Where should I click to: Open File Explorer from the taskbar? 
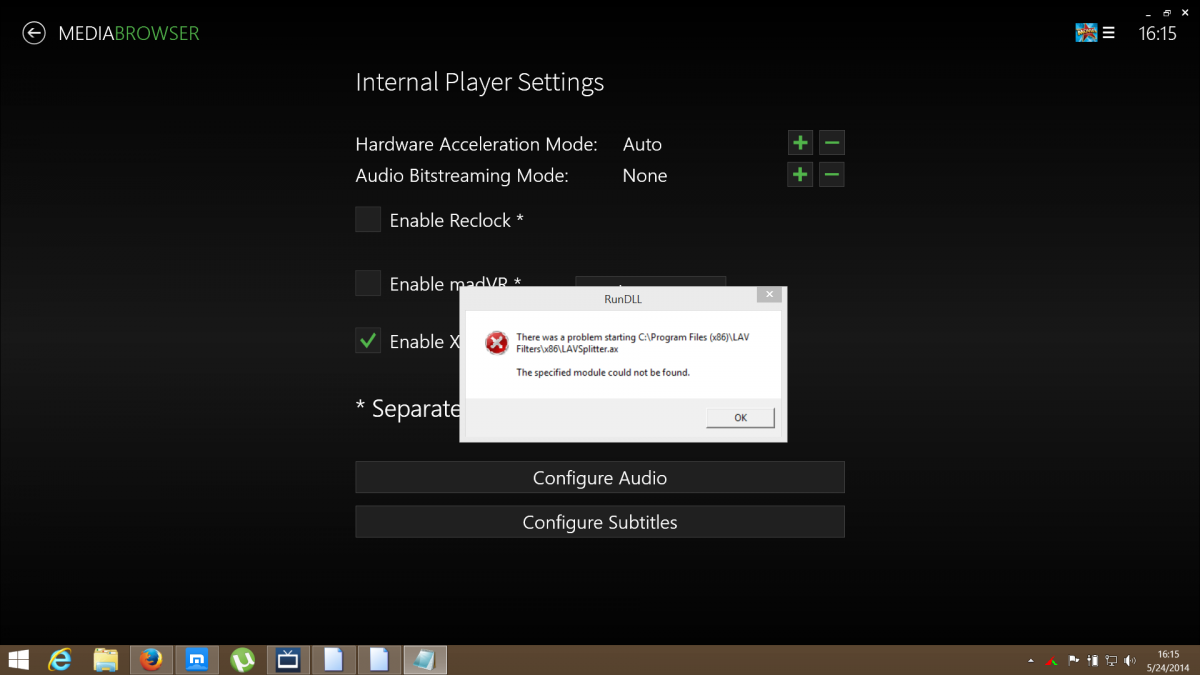point(106,659)
